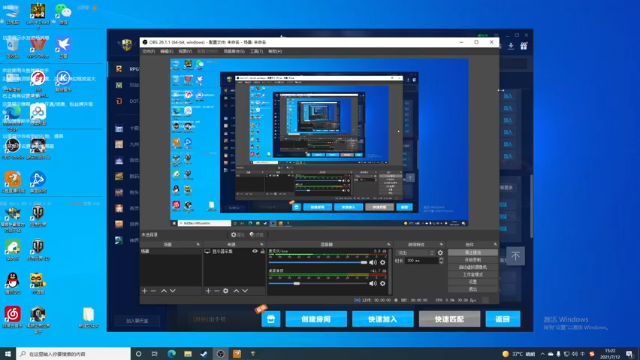The image size is (640, 360).
Task: Mute the second mixer channel speaker
Action: (x=373, y=283)
